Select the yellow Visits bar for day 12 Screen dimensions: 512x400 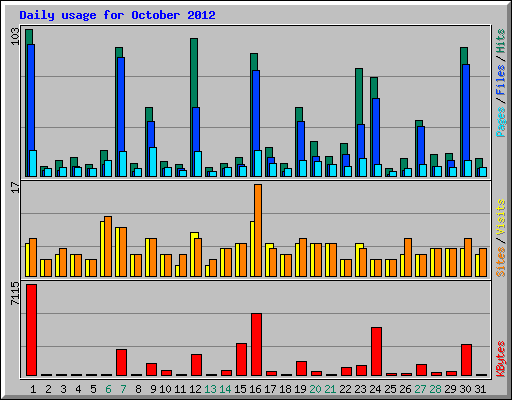pyautogui.click(x=192, y=254)
